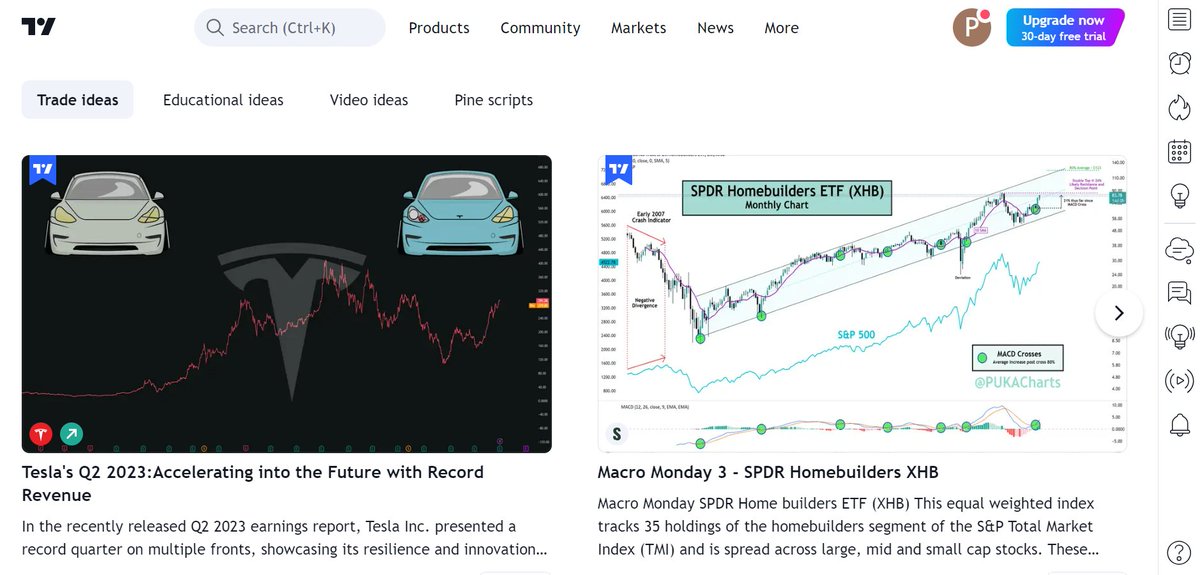Click the Tesla symbol badge on chart

click(40, 434)
